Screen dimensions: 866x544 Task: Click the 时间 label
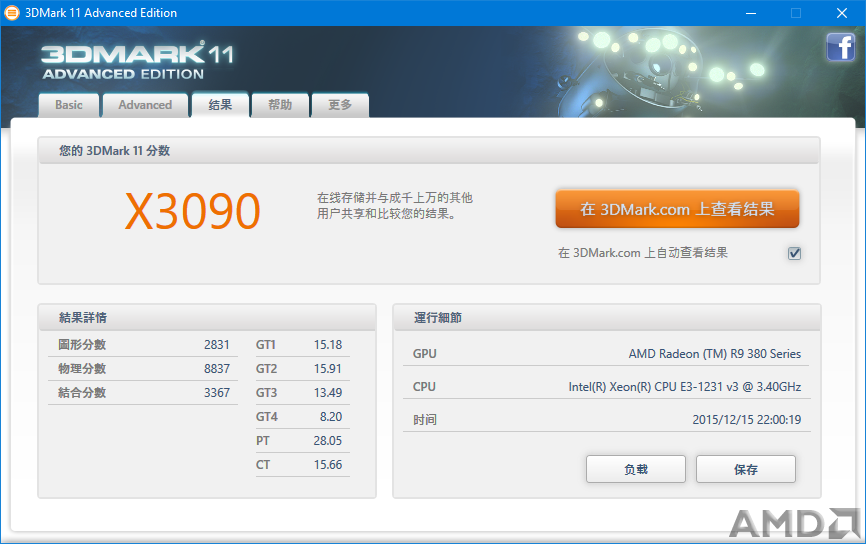[x=425, y=420]
